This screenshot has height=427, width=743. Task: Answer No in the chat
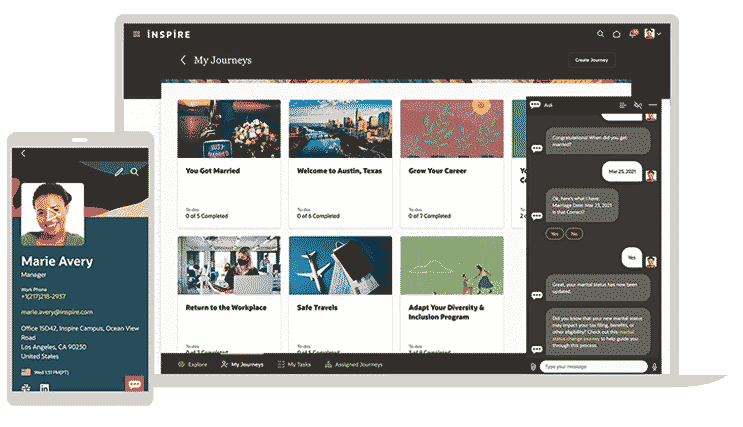[574, 234]
